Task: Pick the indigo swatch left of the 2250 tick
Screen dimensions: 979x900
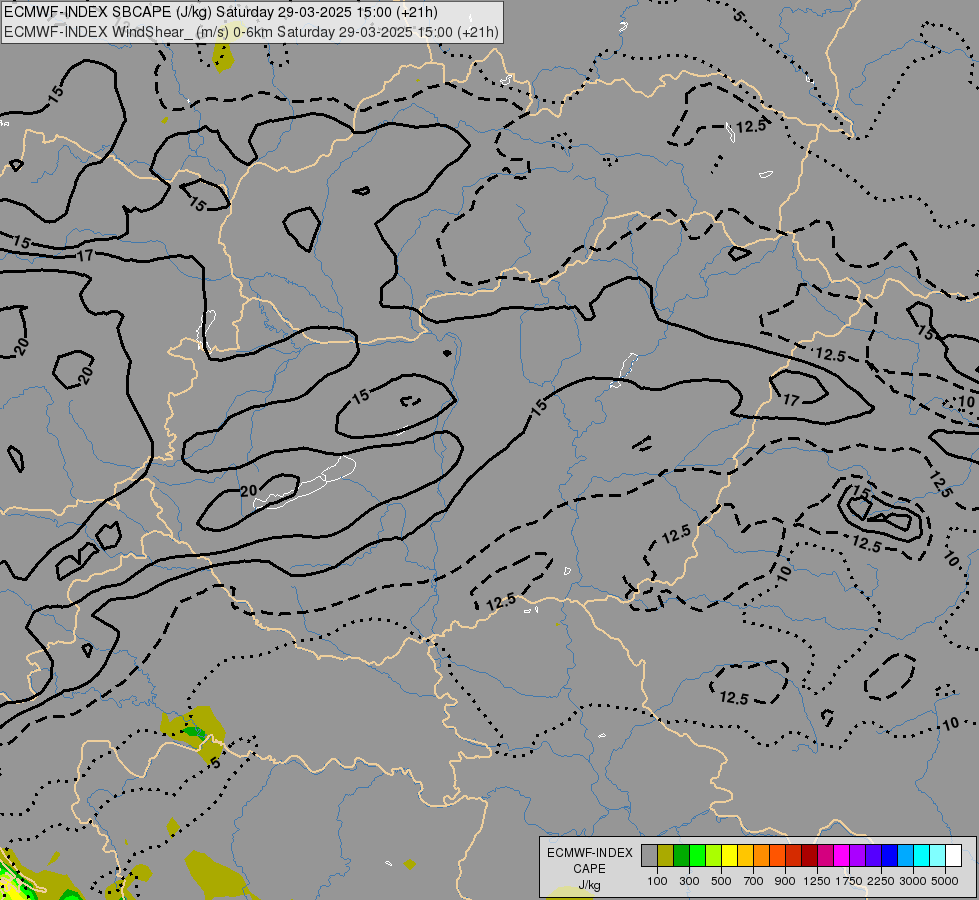Action: pyautogui.click(x=874, y=856)
